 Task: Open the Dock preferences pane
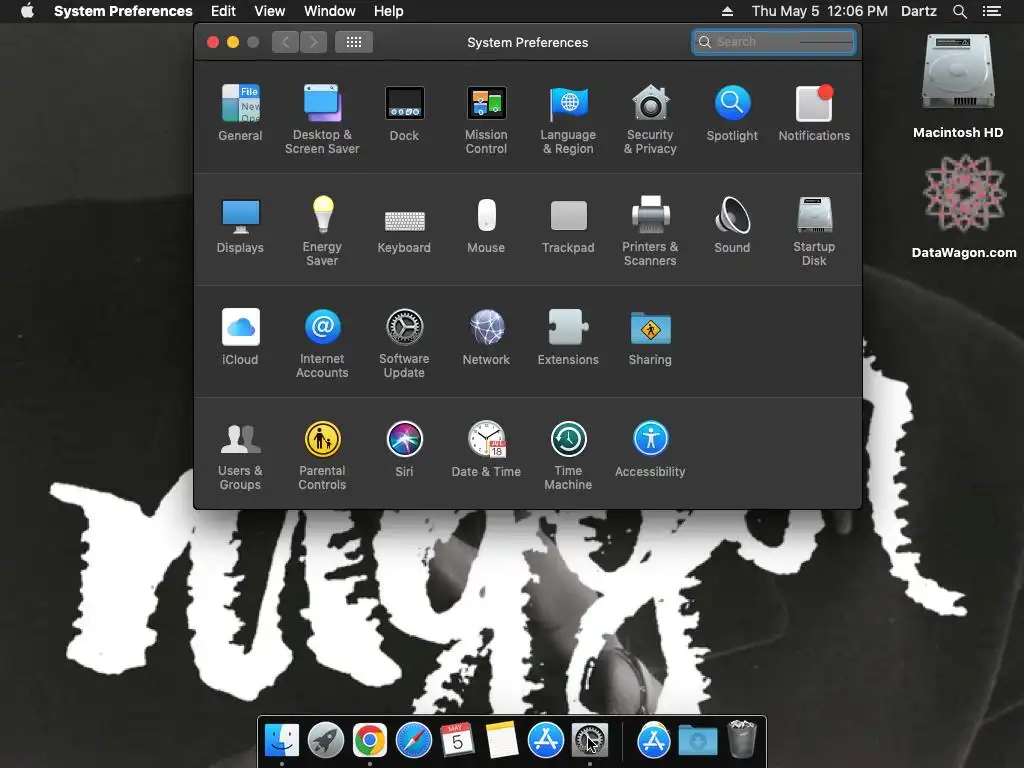click(x=404, y=112)
